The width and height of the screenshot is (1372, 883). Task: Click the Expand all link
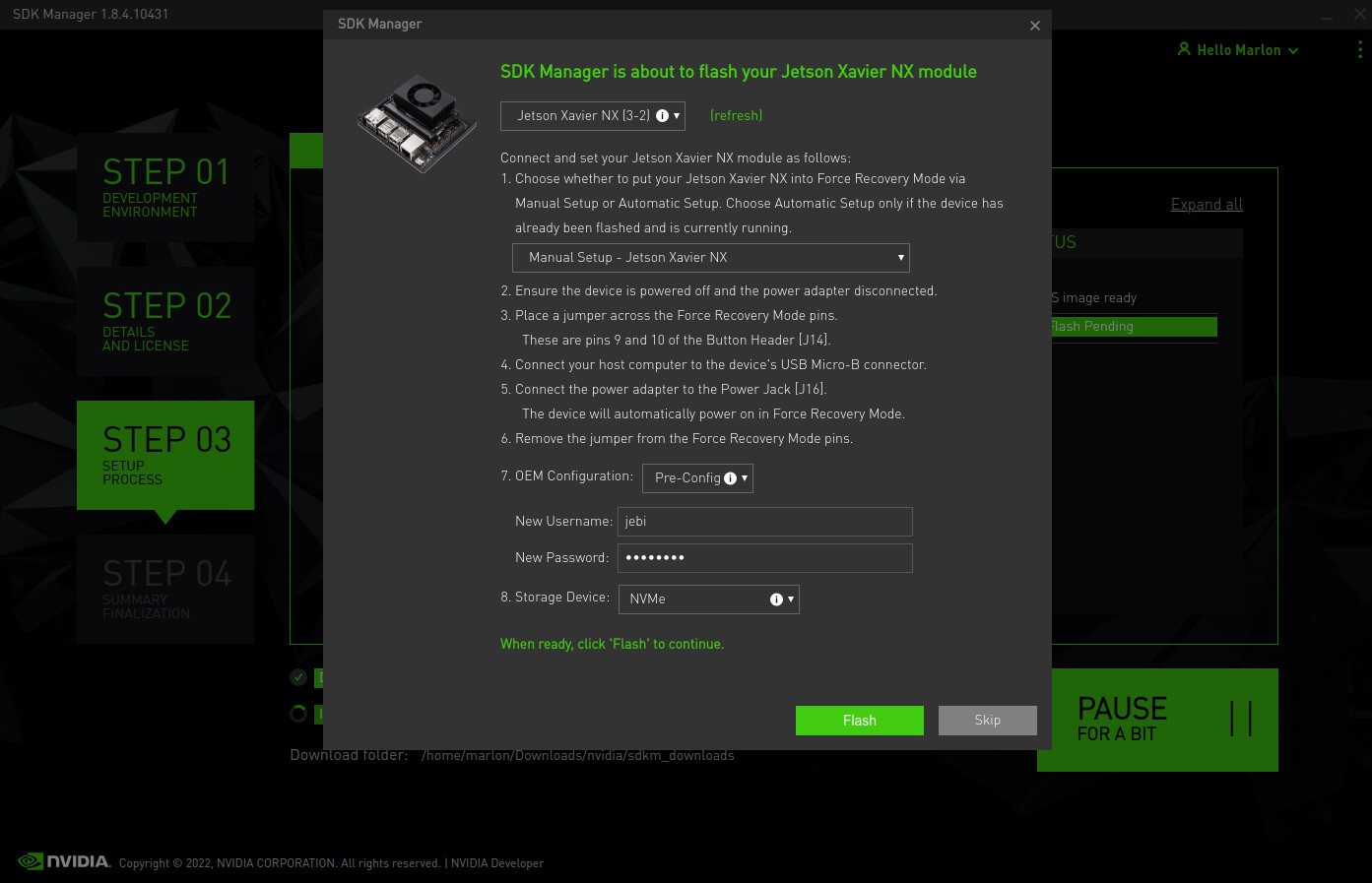1207,204
